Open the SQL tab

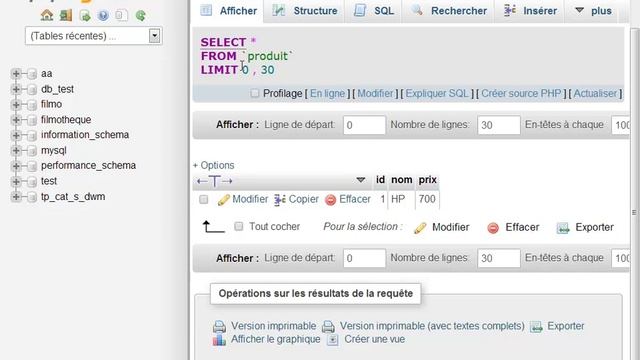pos(374,11)
